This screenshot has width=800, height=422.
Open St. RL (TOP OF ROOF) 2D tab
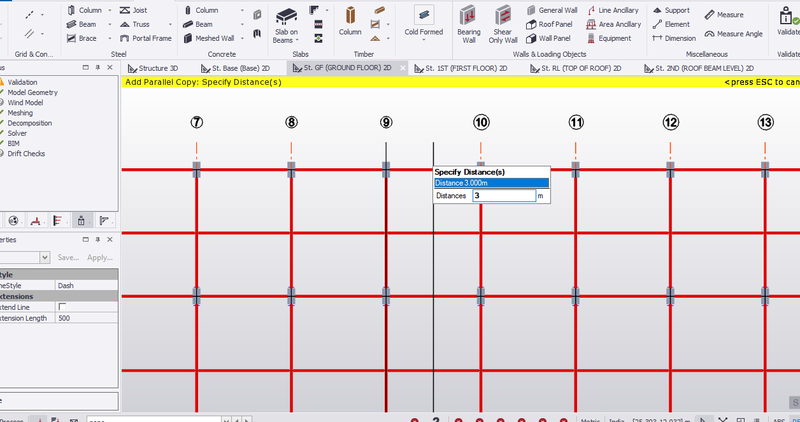[576, 68]
